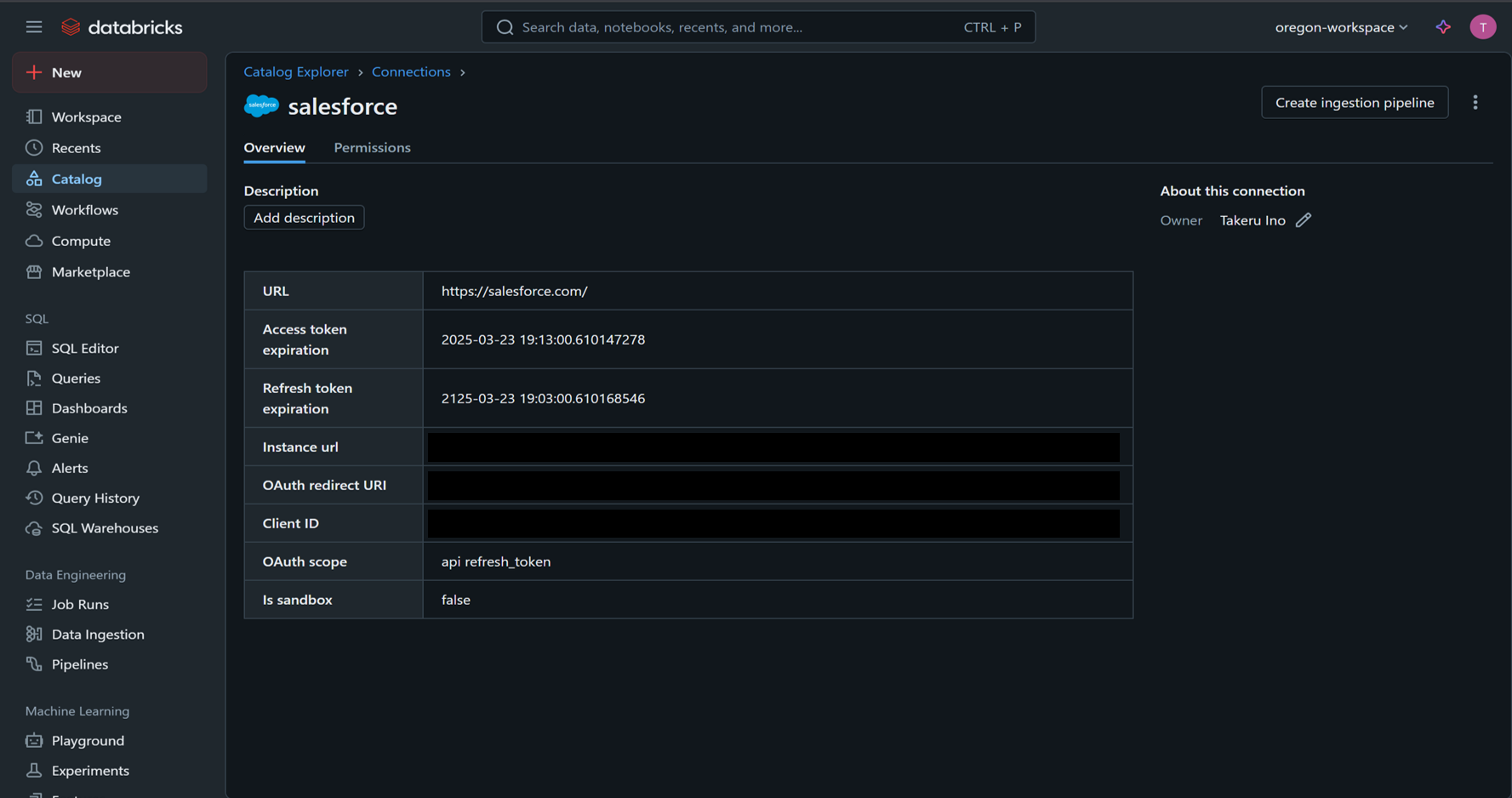This screenshot has height=798, width=1512.
Task: Follow the Connections breadcrumb link
Action: pos(411,71)
